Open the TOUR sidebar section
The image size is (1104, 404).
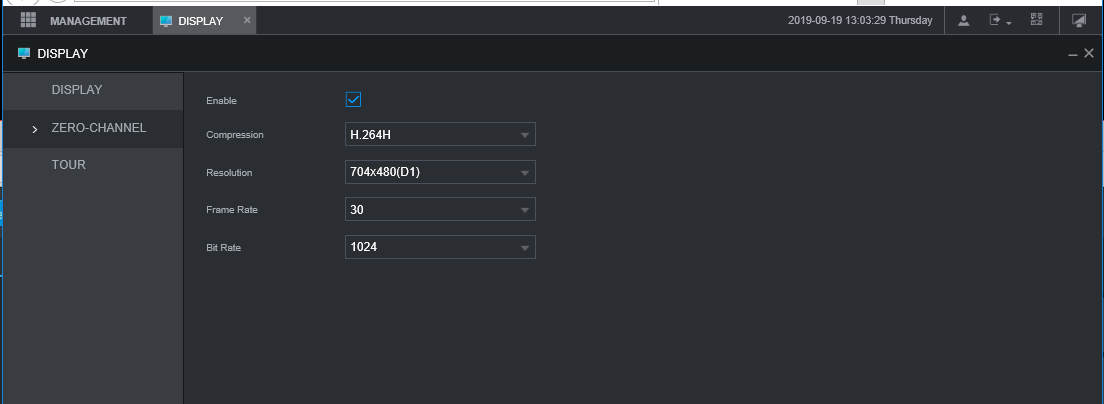[x=69, y=165]
